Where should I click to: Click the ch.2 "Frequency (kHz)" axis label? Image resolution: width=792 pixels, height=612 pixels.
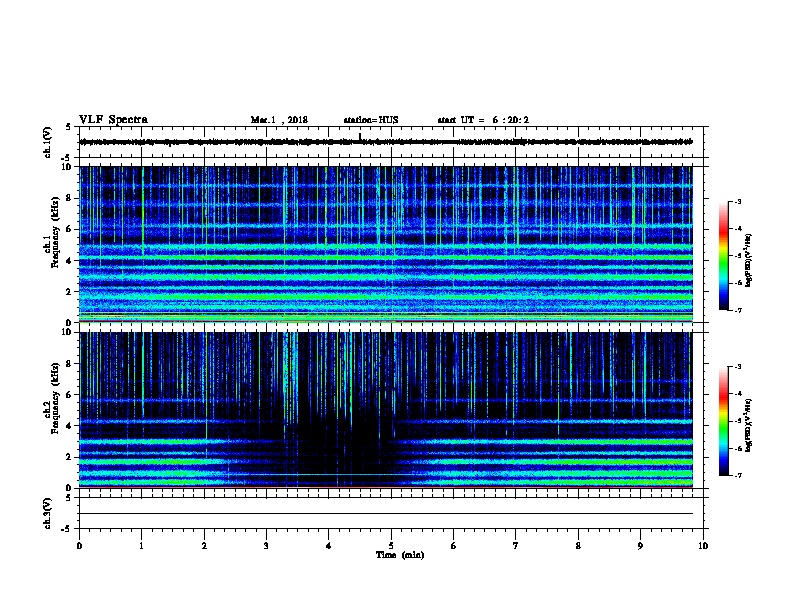click(55, 398)
